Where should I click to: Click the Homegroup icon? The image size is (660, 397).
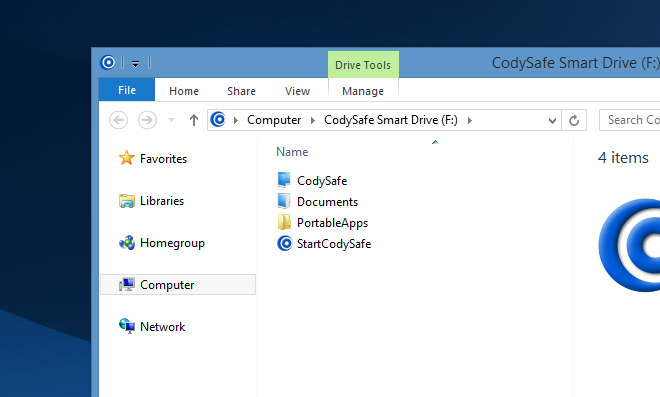[x=126, y=242]
